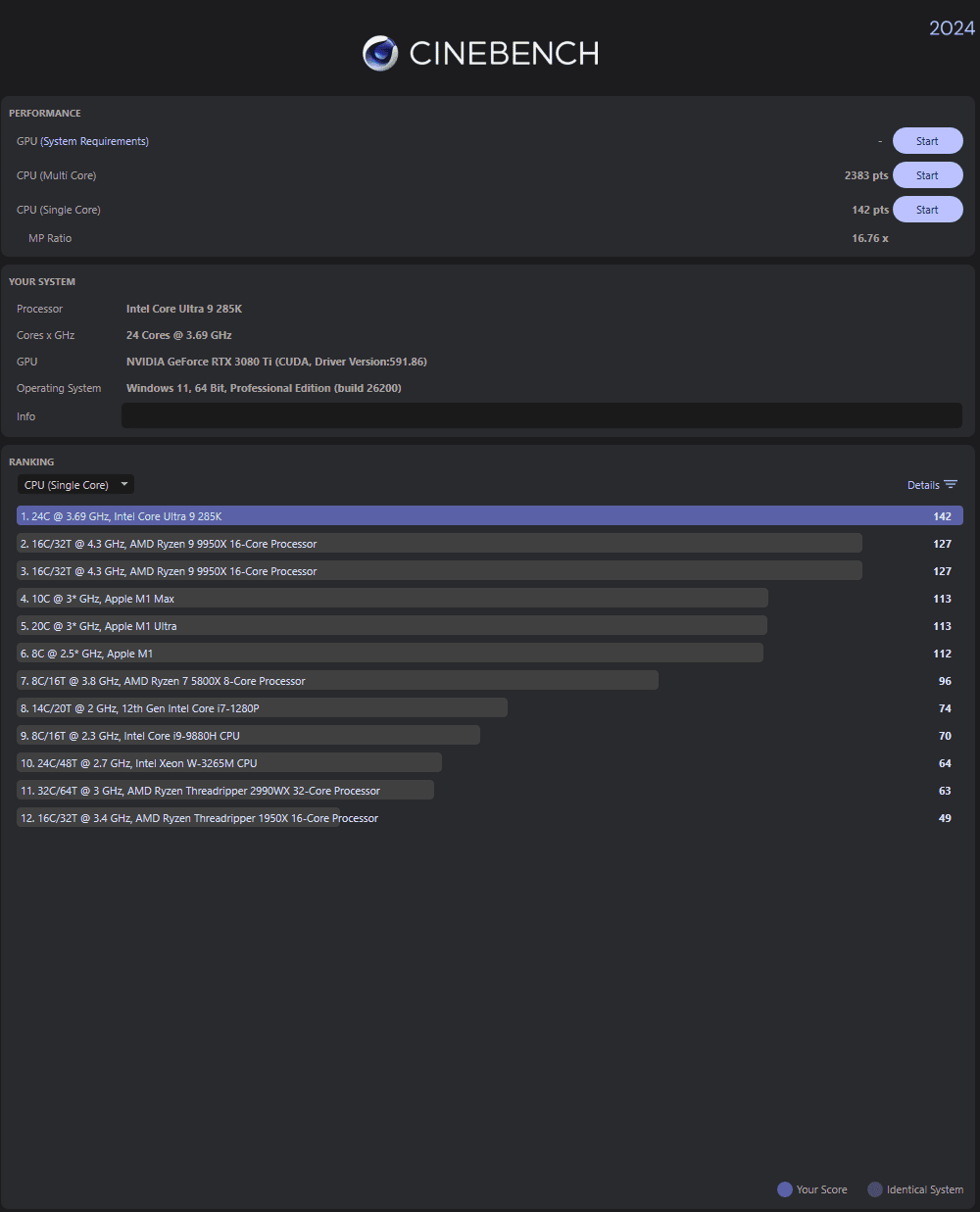This screenshot has height=1212, width=980.
Task: Start the GPU benchmark test
Action: (927, 141)
